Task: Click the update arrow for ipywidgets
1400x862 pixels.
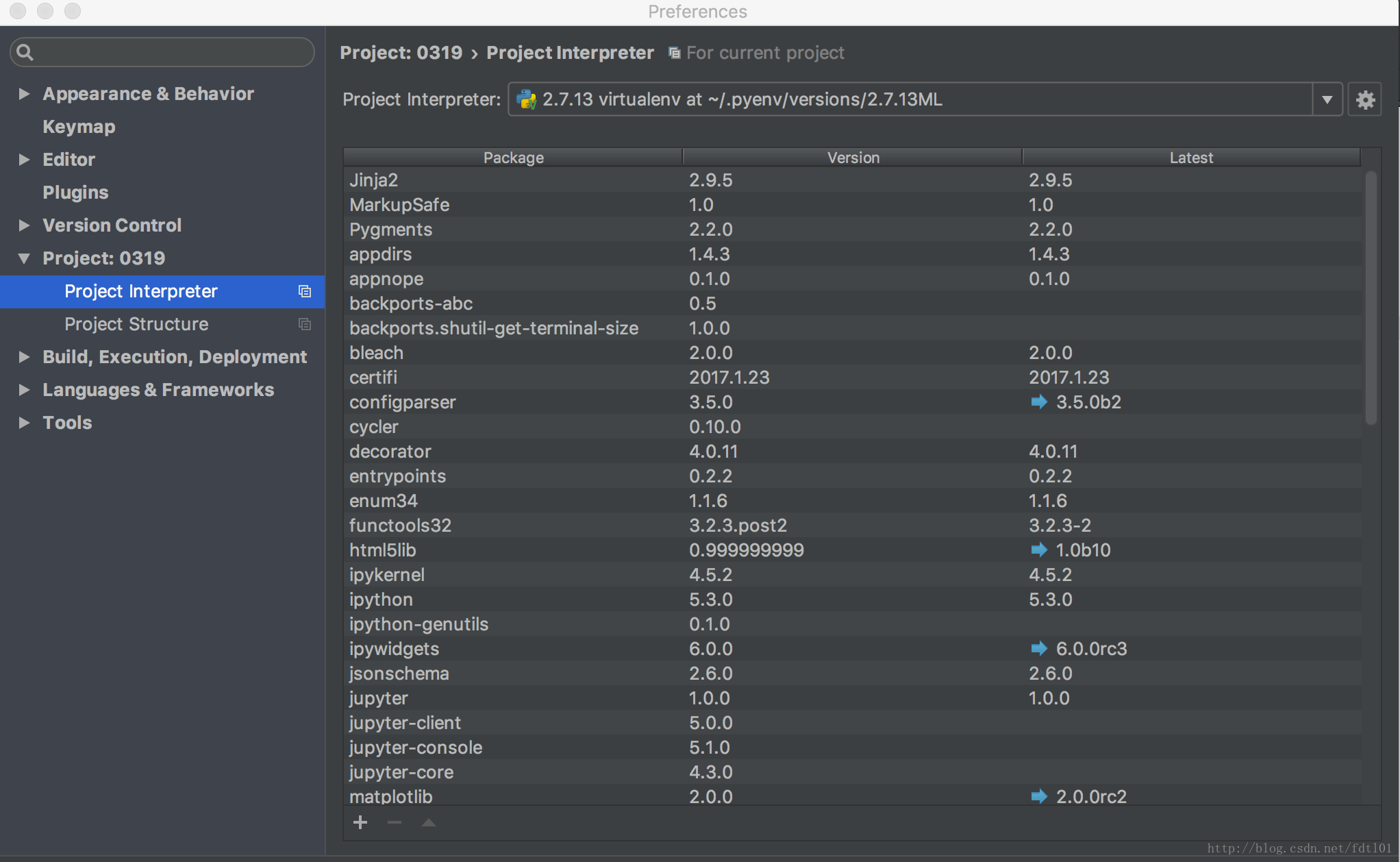Action: pyautogui.click(x=1039, y=648)
